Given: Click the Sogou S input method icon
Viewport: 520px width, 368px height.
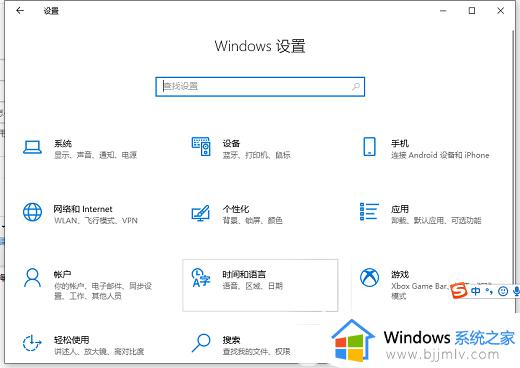Looking at the screenshot, I should point(459,291).
